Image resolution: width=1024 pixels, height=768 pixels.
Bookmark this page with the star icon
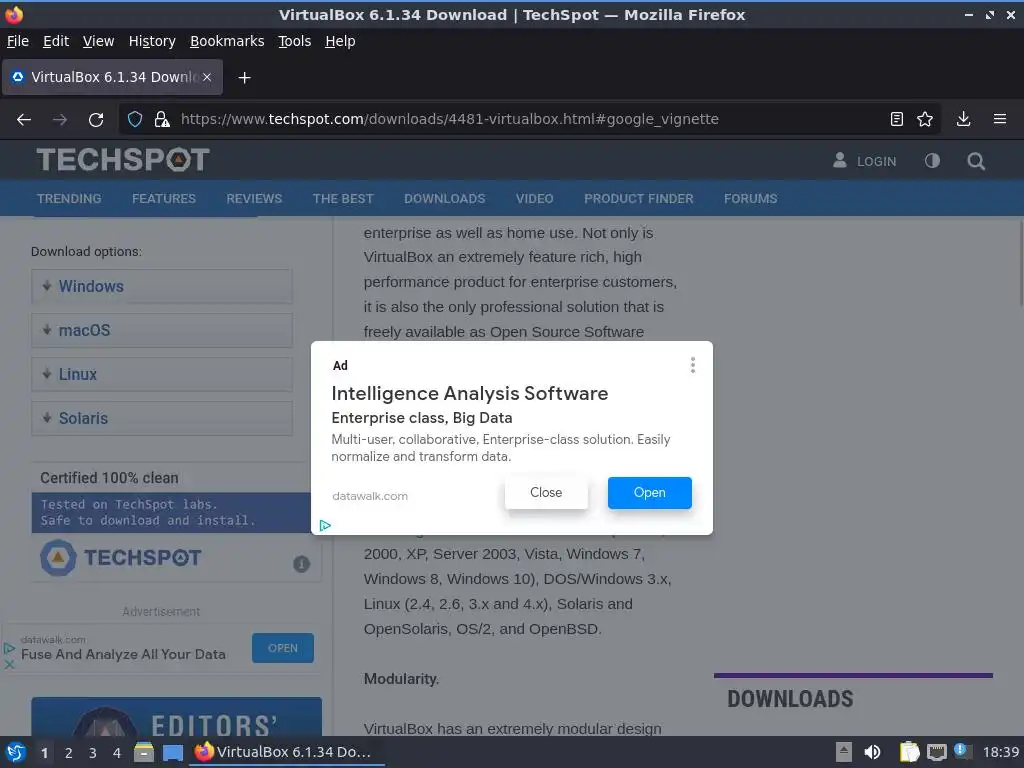click(x=925, y=119)
